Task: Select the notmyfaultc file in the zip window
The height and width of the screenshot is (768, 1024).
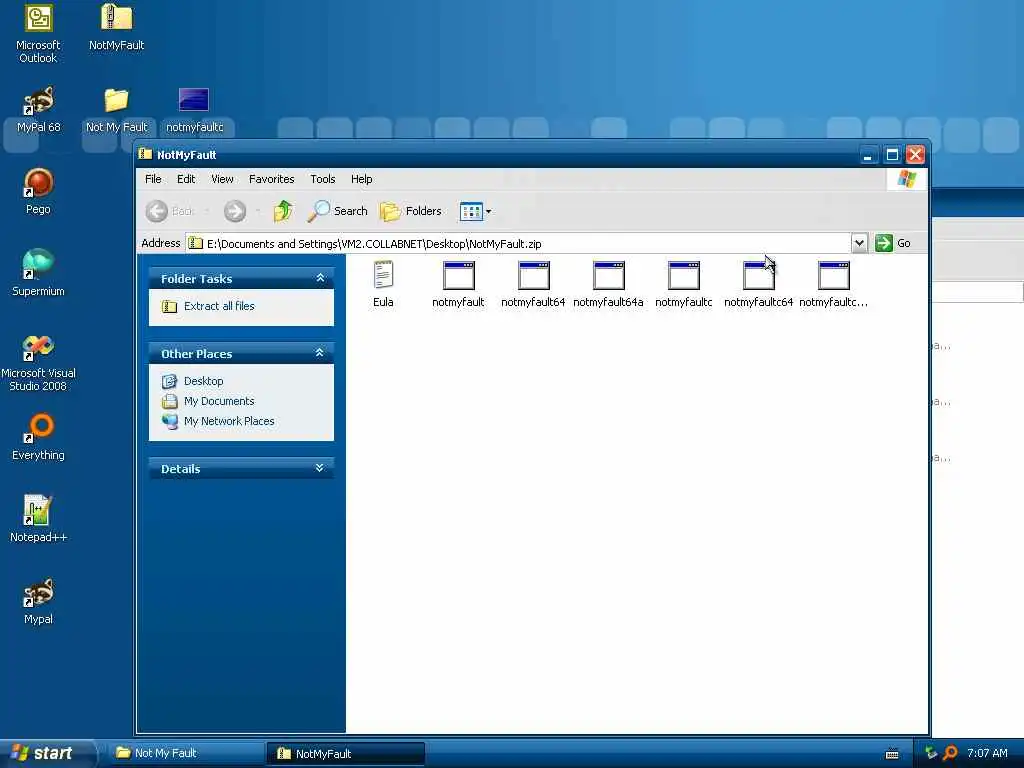Action: 684,275
